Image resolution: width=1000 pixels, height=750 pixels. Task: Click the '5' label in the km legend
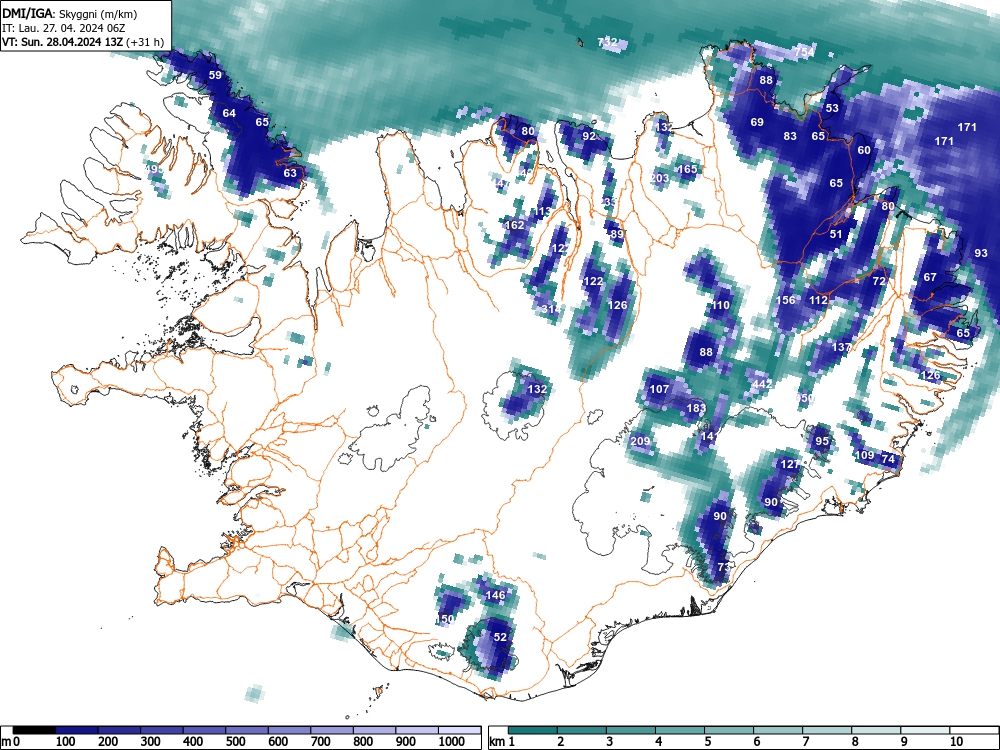(708, 742)
